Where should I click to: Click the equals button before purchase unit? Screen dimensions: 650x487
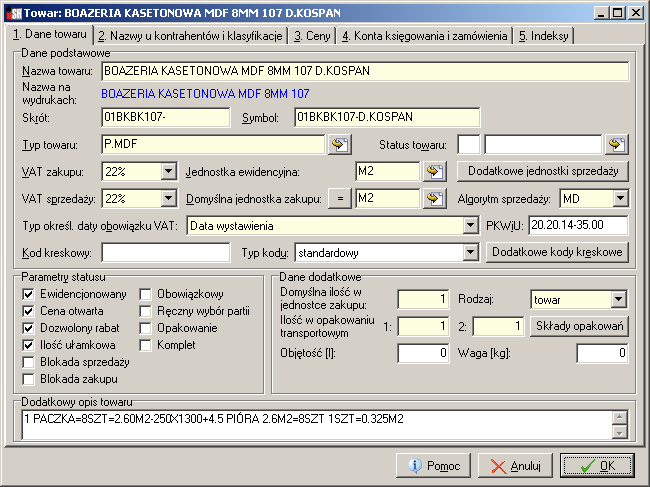[340, 199]
